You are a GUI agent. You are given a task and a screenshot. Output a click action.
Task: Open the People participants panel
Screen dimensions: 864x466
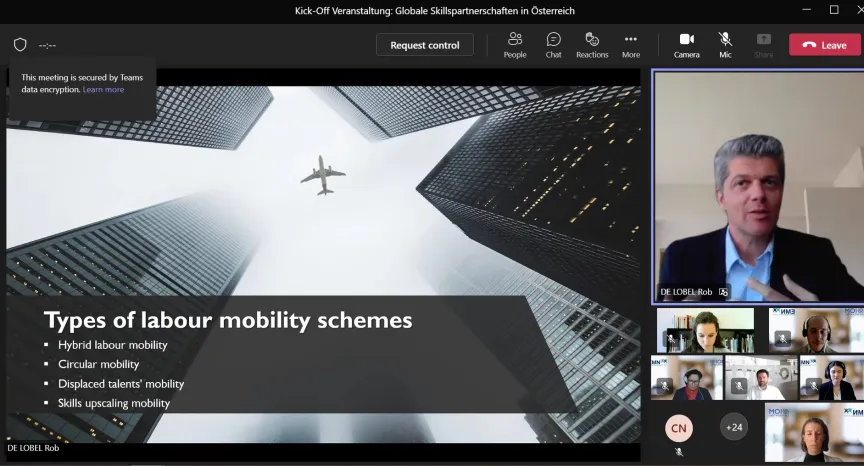point(515,44)
